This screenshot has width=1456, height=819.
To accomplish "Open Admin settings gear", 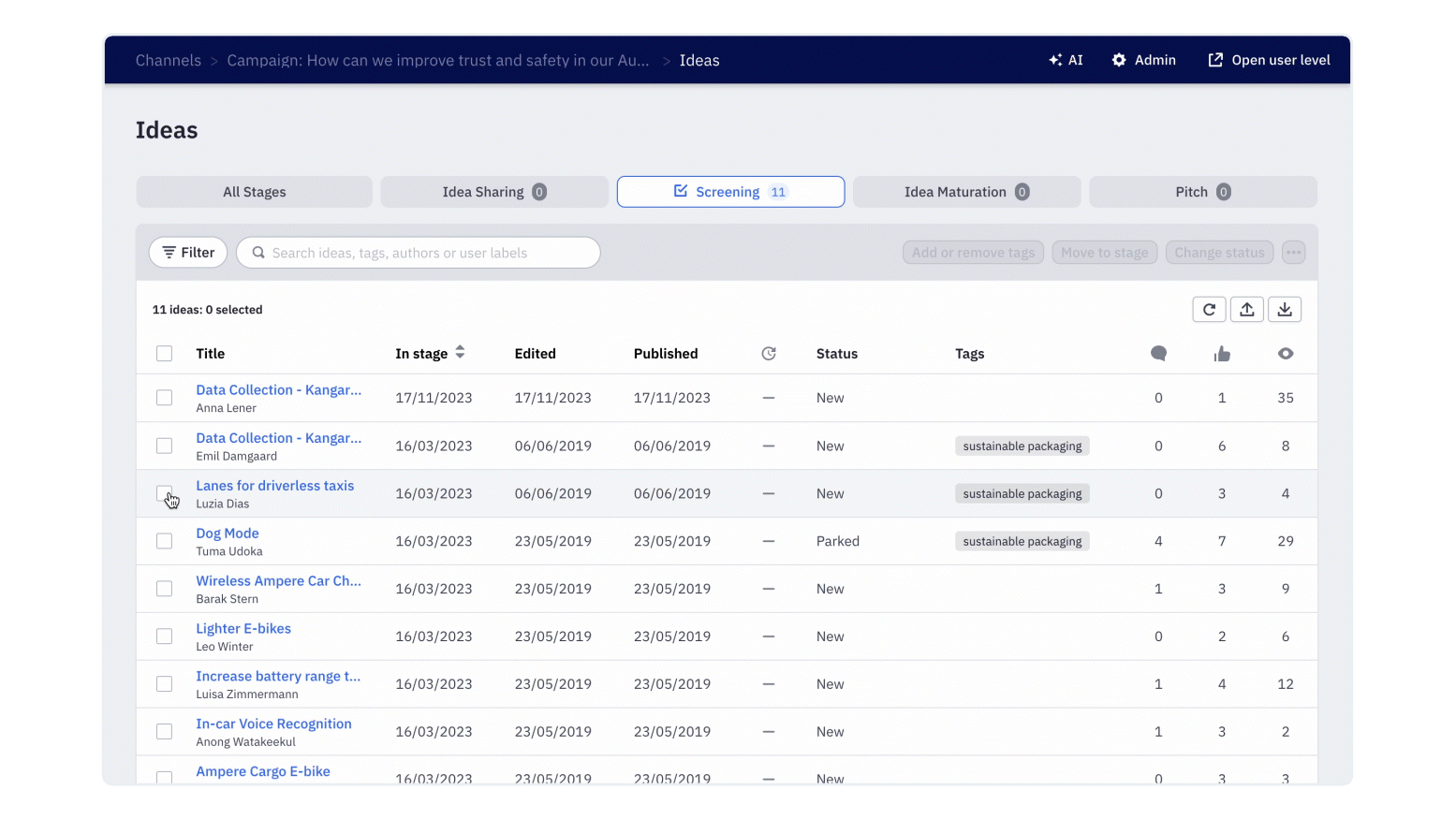I will pos(1119,60).
